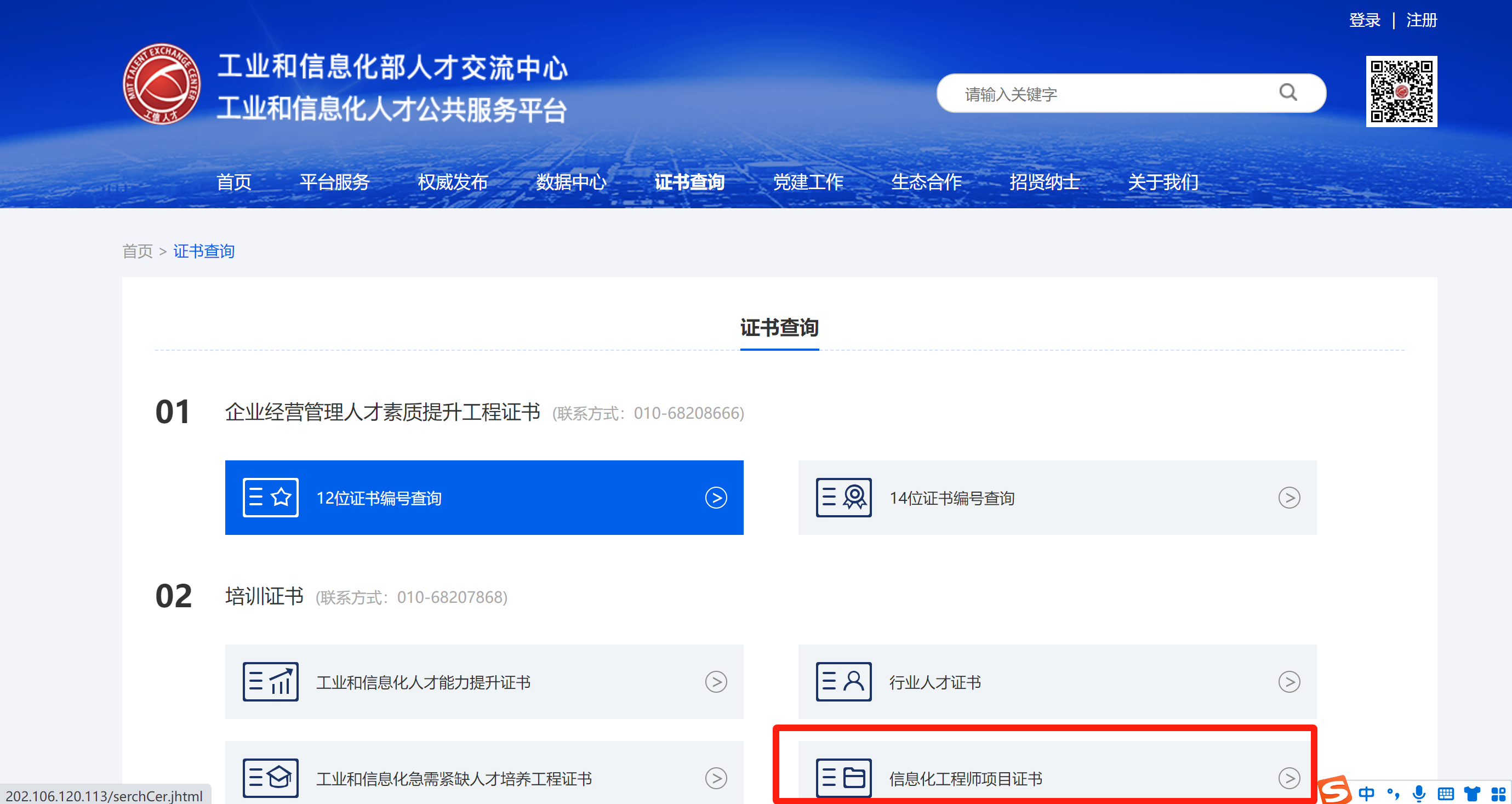Click the search magnifier icon
The height and width of the screenshot is (804, 1512).
[x=1288, y=92]
